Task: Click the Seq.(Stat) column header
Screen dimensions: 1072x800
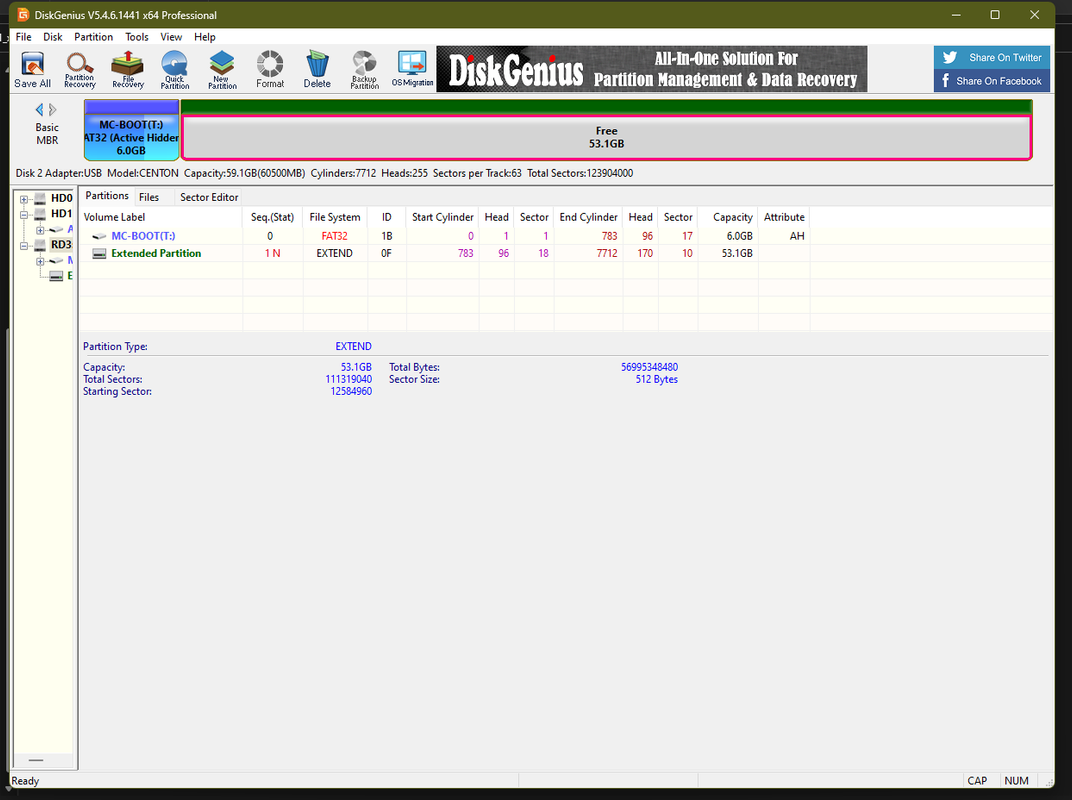Action: click(273, 217)
